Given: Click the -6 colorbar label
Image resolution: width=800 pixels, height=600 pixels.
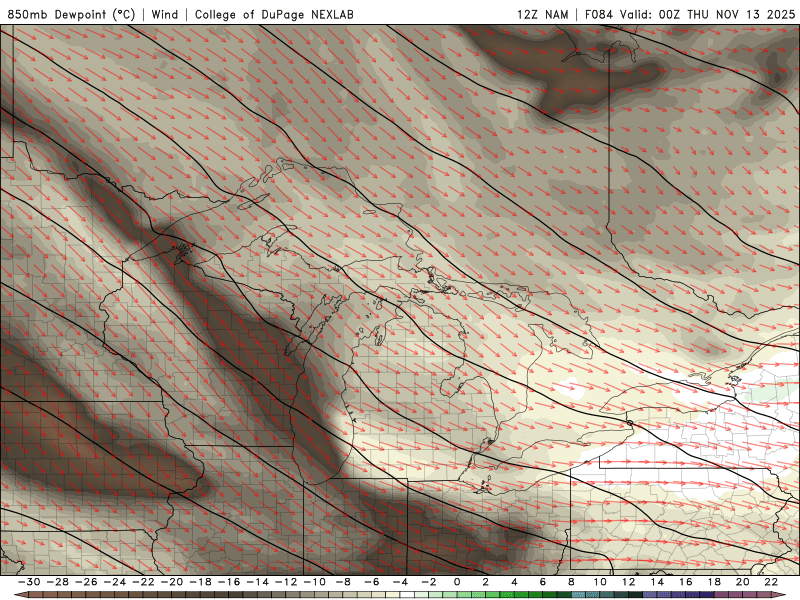Looking at the screenshot, I should point(372,582).
